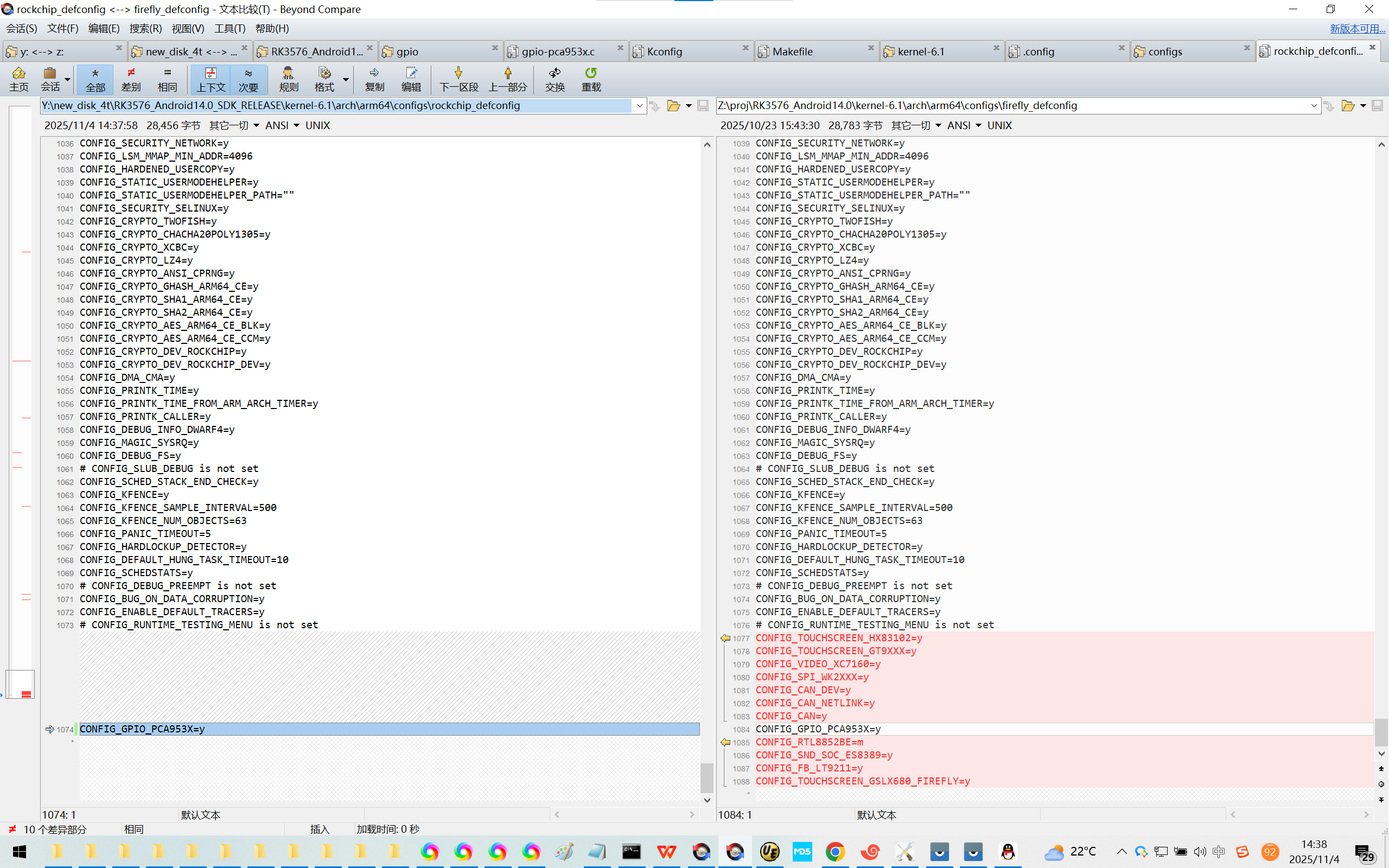Toggle Show Context (上下文) filter

point(211,79)
